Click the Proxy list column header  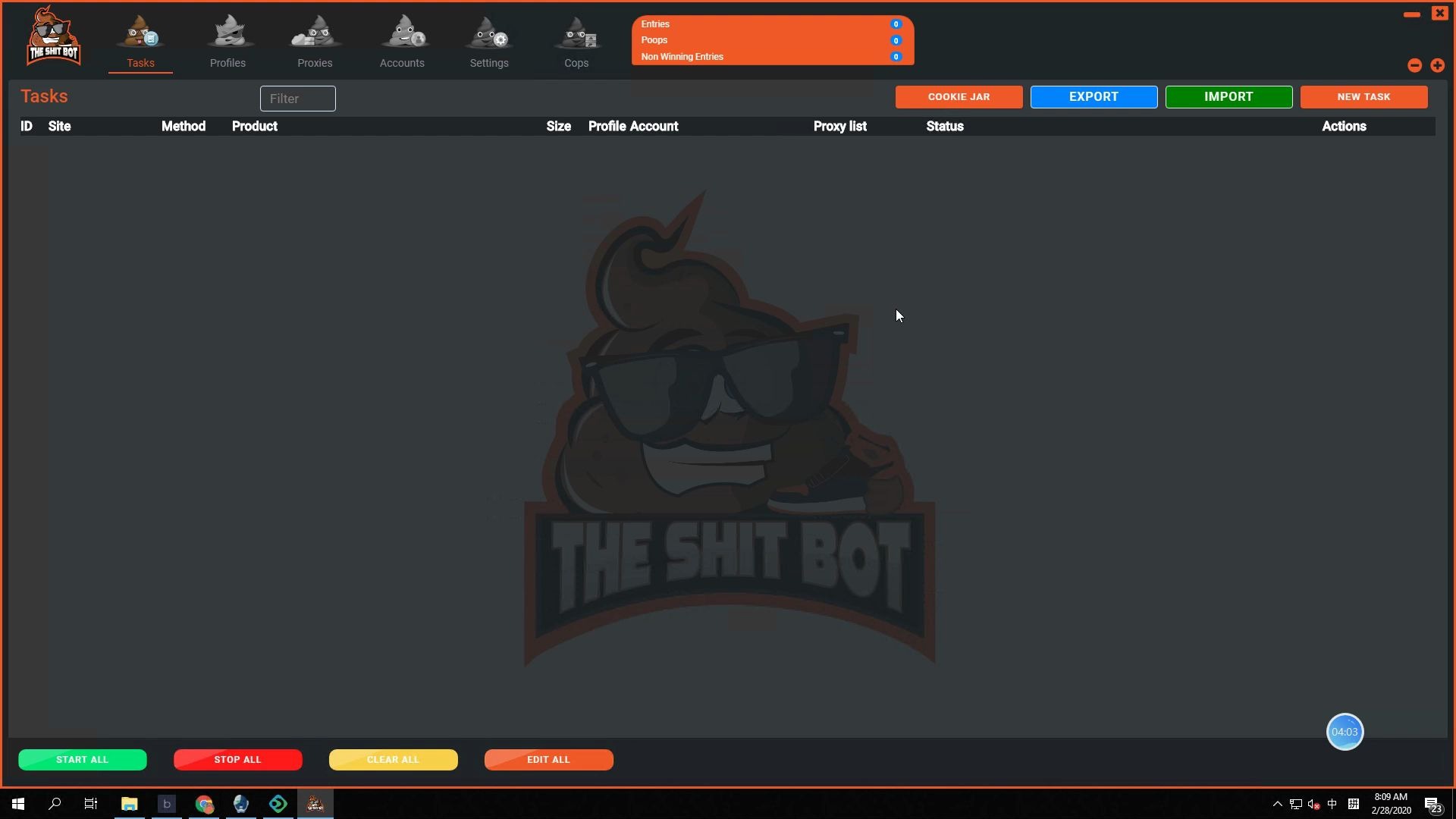tap(840, 127)
